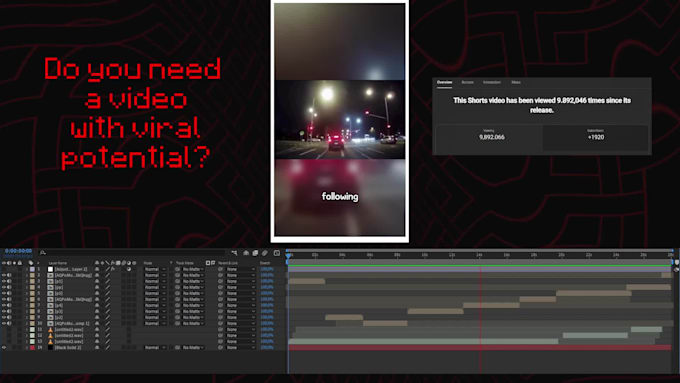
Task: Click the shy switch icon of layer 7
Action: pyautogui.click(x=97, y=305)
